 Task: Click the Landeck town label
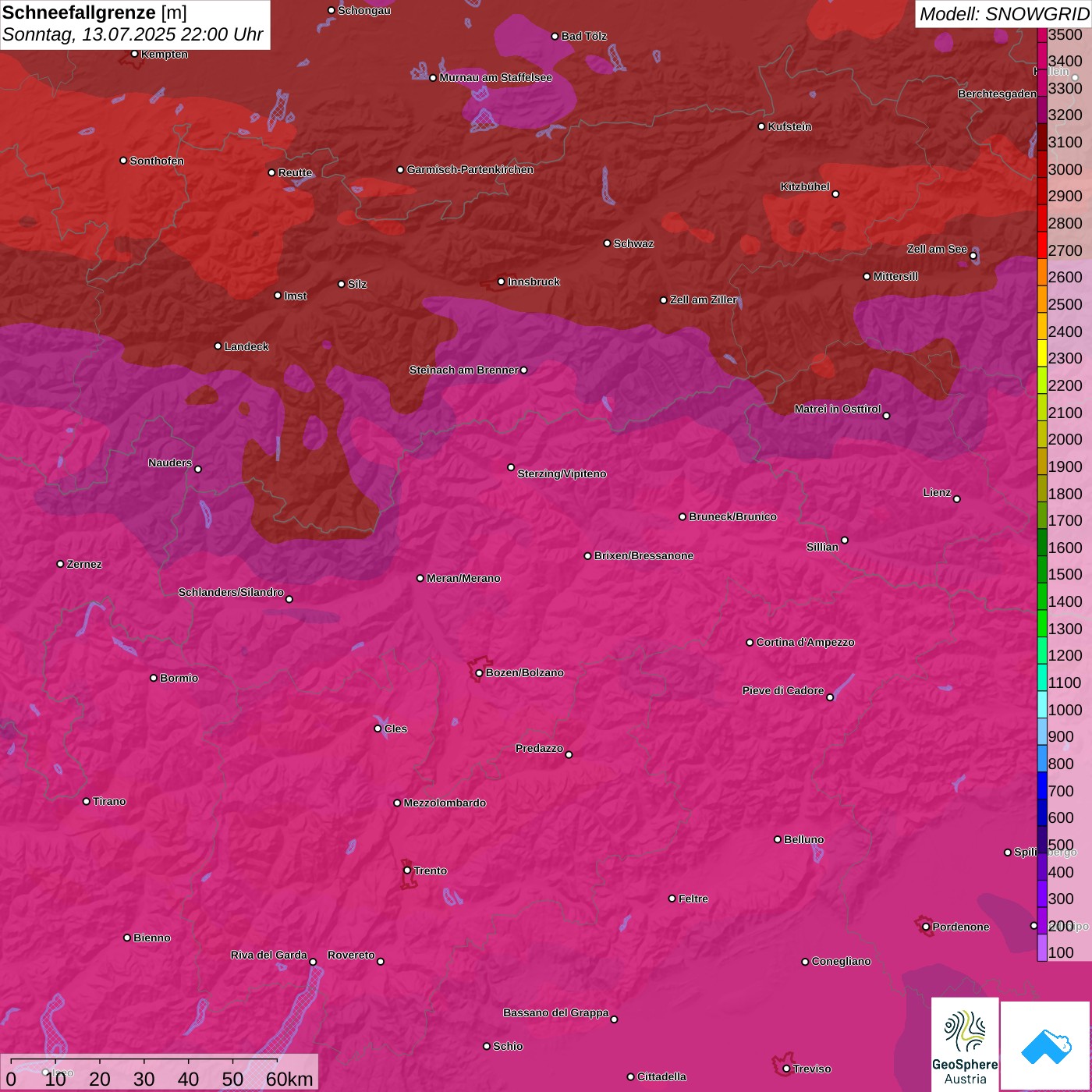tap(246, 346)
